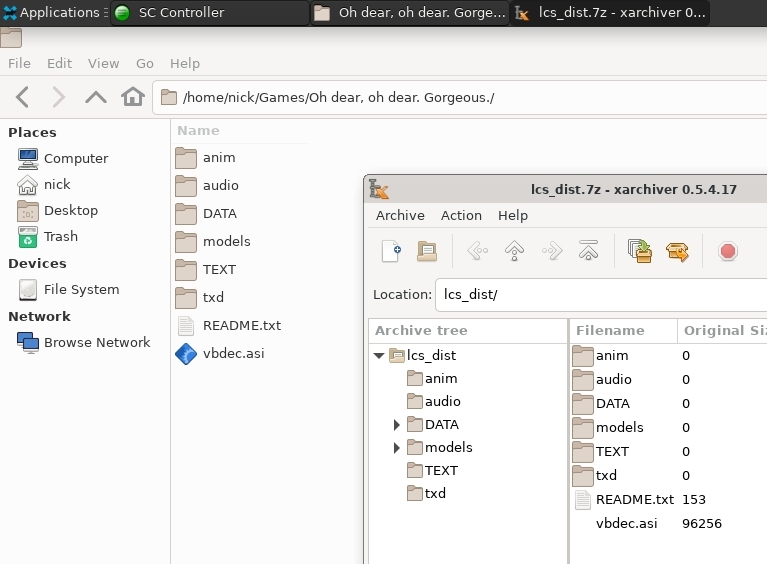The width and height of the screenshot is (767, 564).
Task: Select the anim folder in file manager
Action: 205,158
